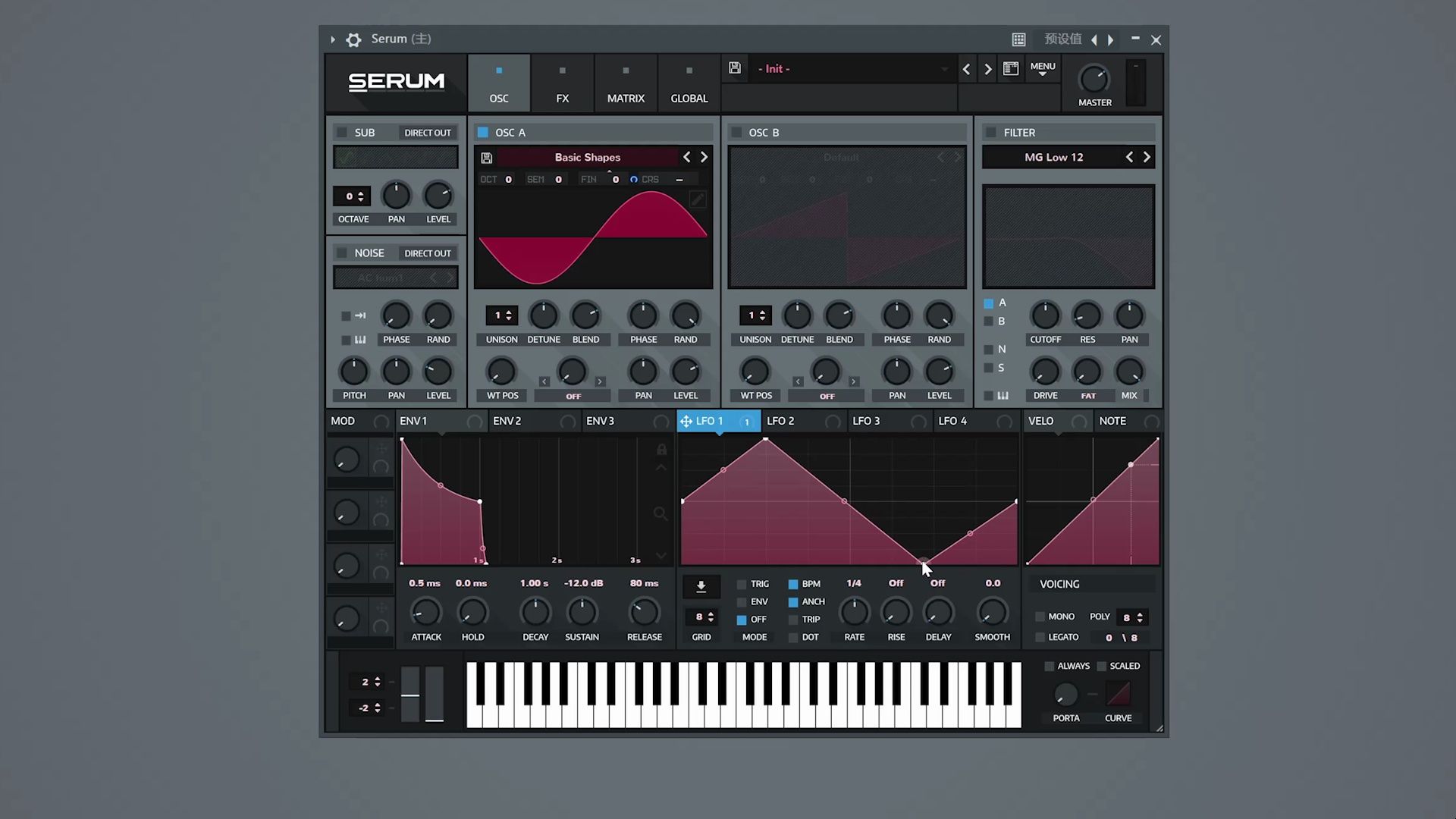Switch to the GLOBAL tab
The height and width of the screenshot is (819, 1456).
(689, 83)
